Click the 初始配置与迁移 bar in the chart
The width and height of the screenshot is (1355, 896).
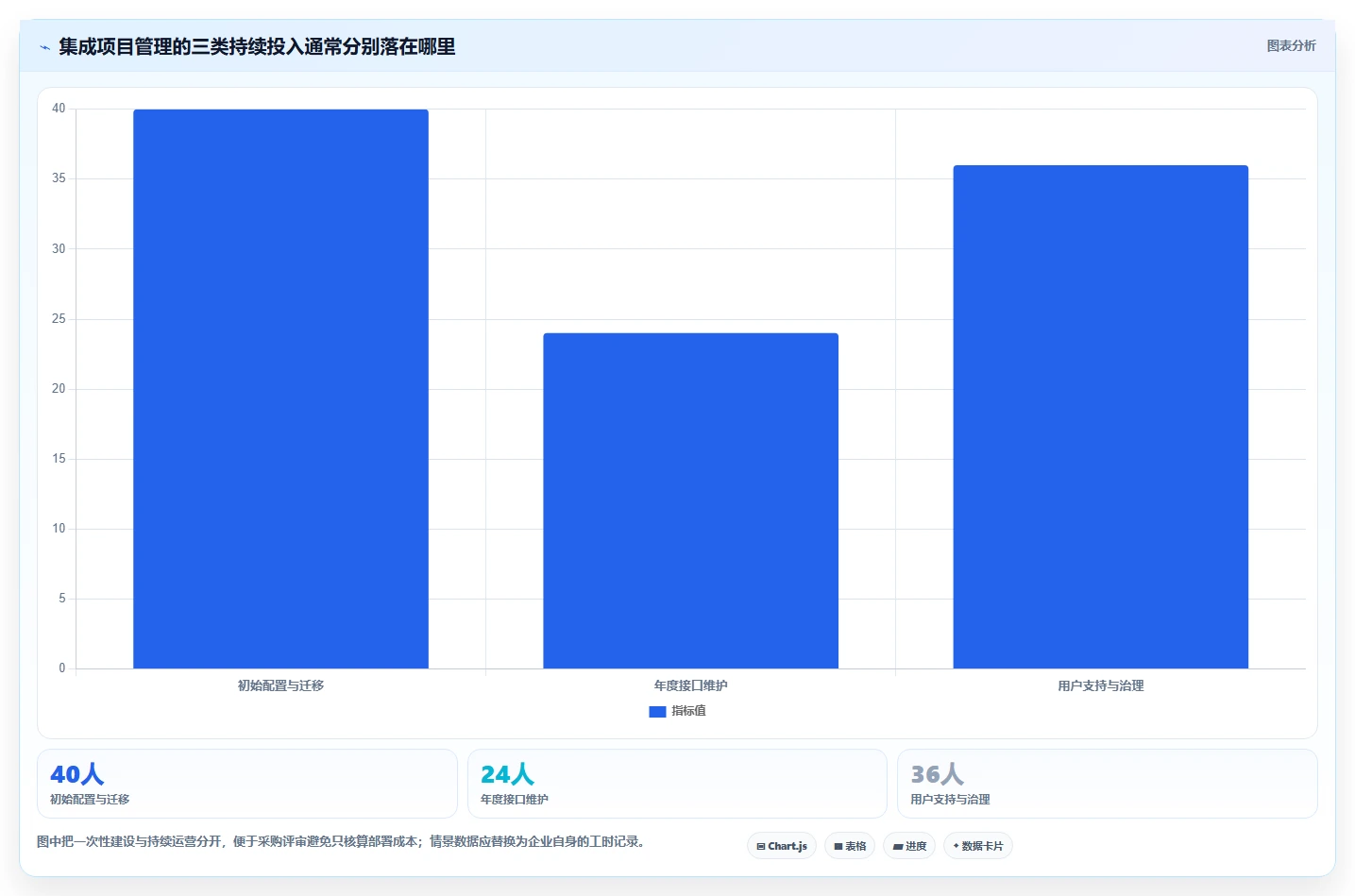click(280, 389)
